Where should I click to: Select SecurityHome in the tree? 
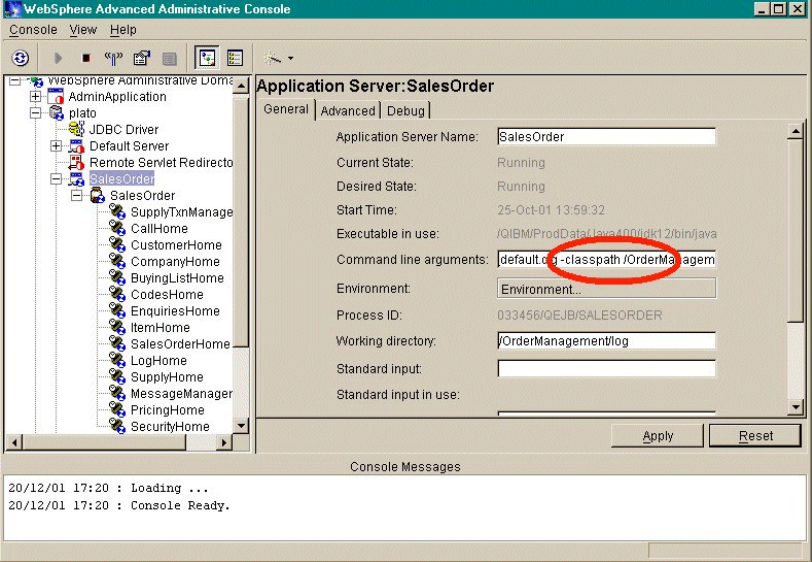click(170, 427)
